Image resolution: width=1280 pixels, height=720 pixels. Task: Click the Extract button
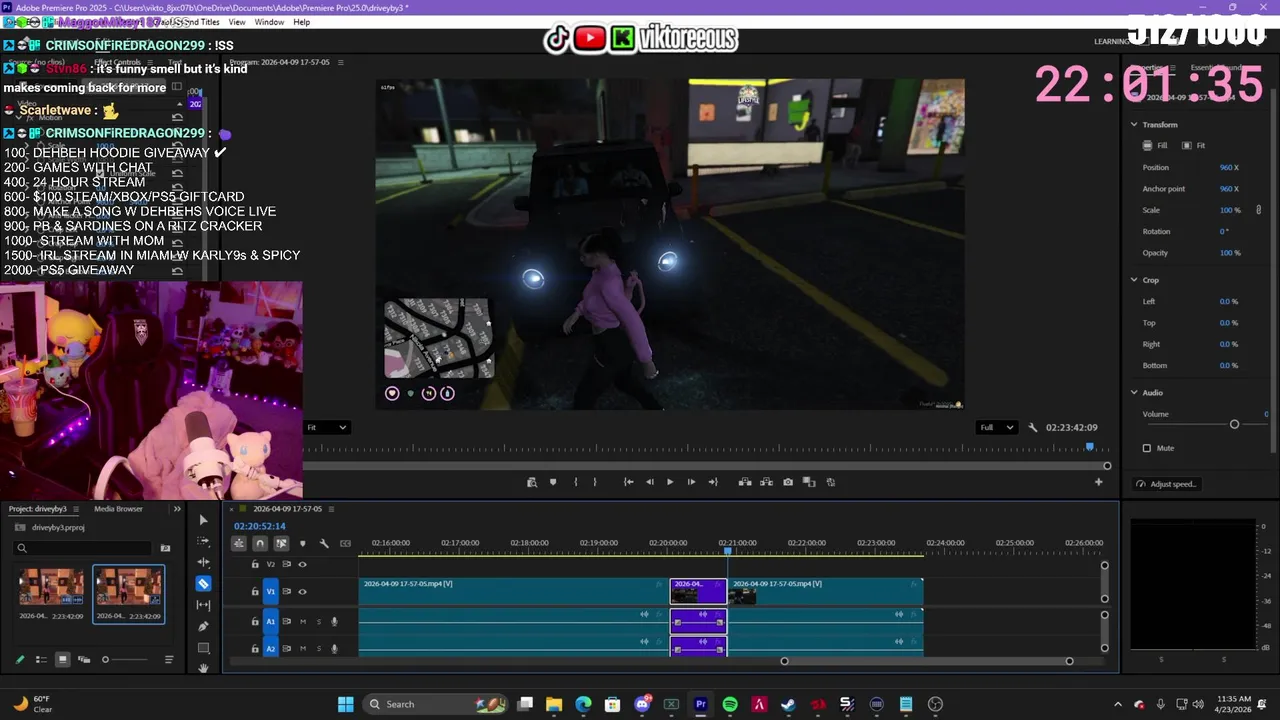click(766, 482)
